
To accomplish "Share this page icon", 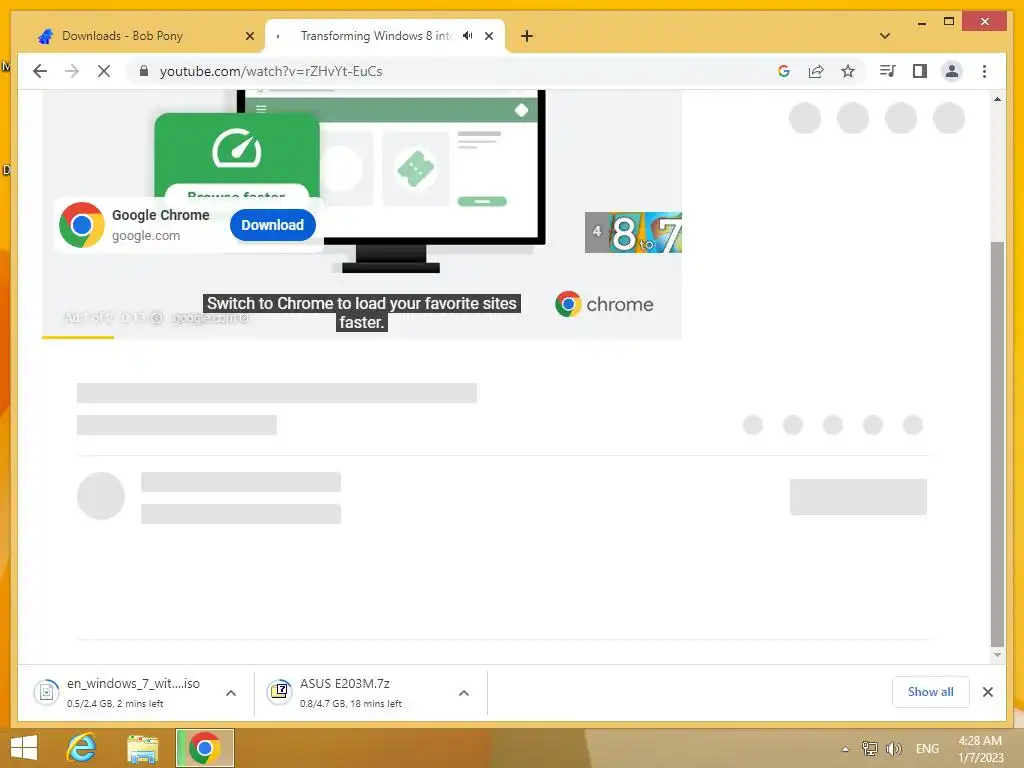I will click(816, 71).
